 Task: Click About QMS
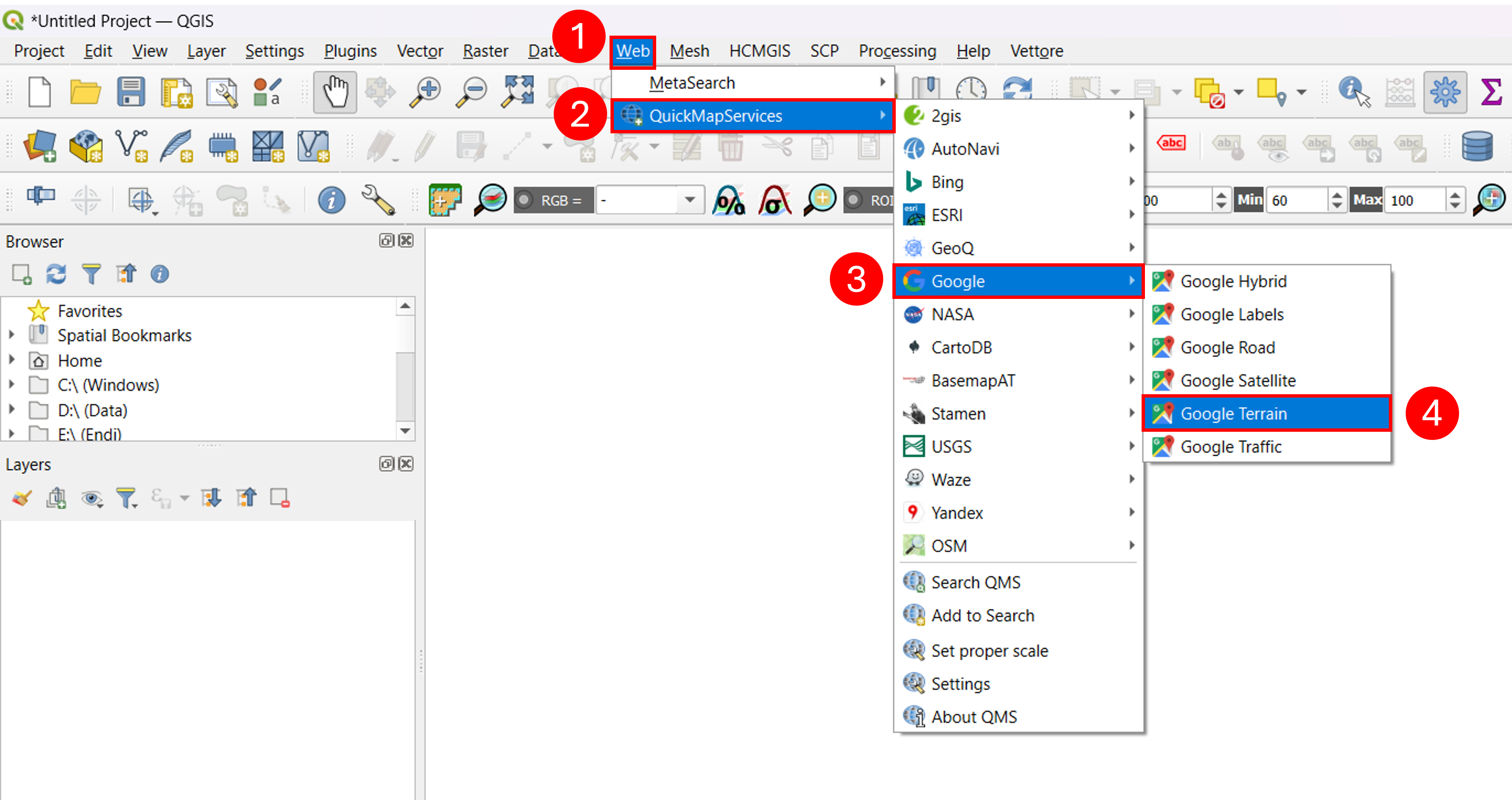coord(1018,717)
